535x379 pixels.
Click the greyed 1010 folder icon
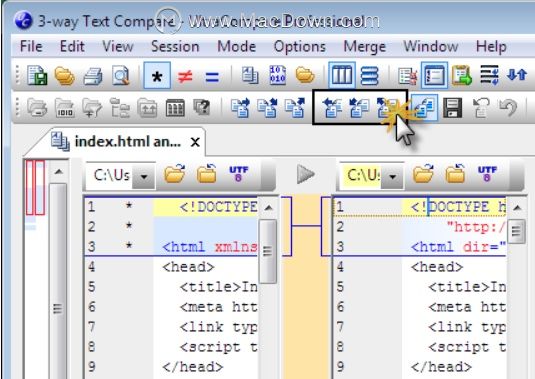coord(65,108)
